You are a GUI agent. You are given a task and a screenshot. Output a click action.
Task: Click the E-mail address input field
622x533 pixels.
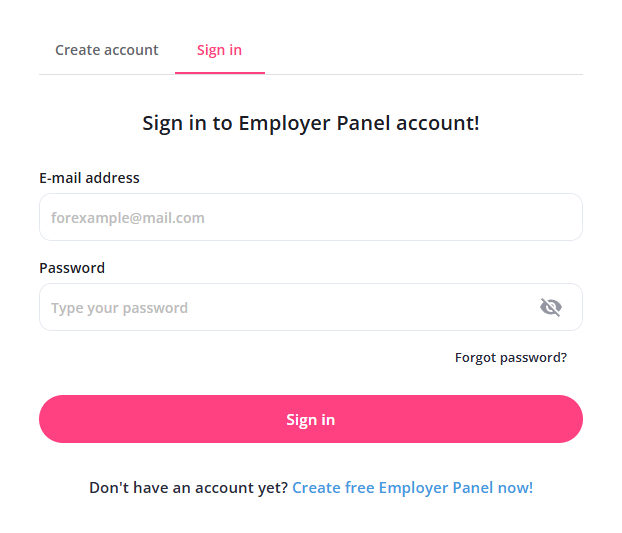tap(310, 217)
